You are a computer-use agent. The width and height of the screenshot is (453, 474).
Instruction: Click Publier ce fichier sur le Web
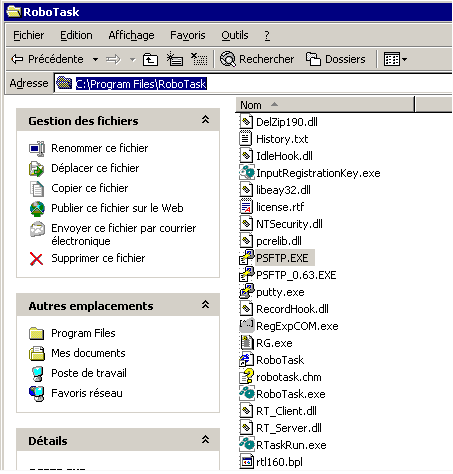pyautogui.click(x=117, y=208)
